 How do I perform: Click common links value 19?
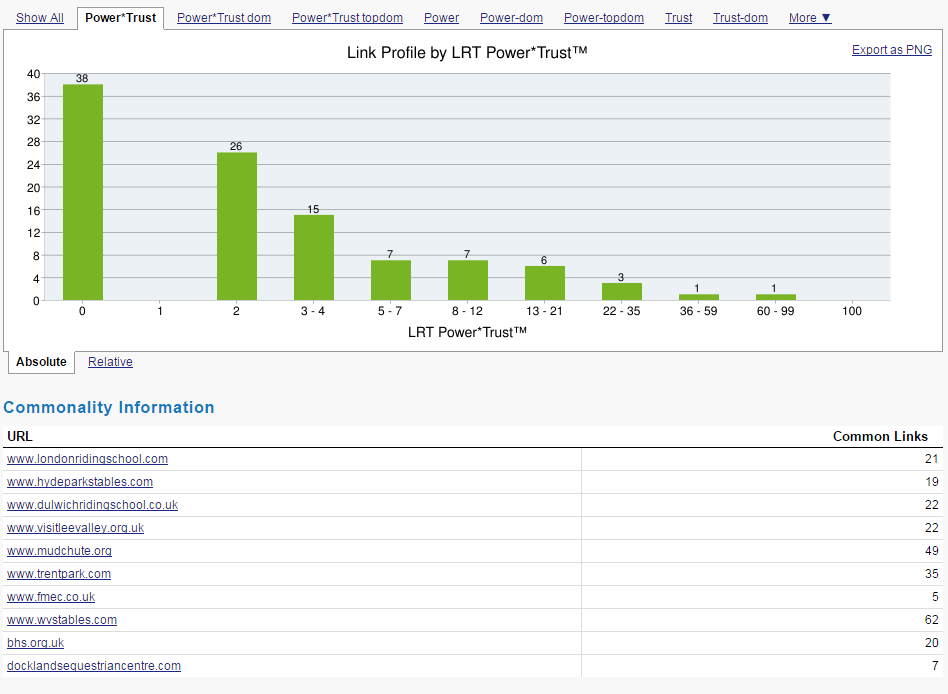point(932,482)
